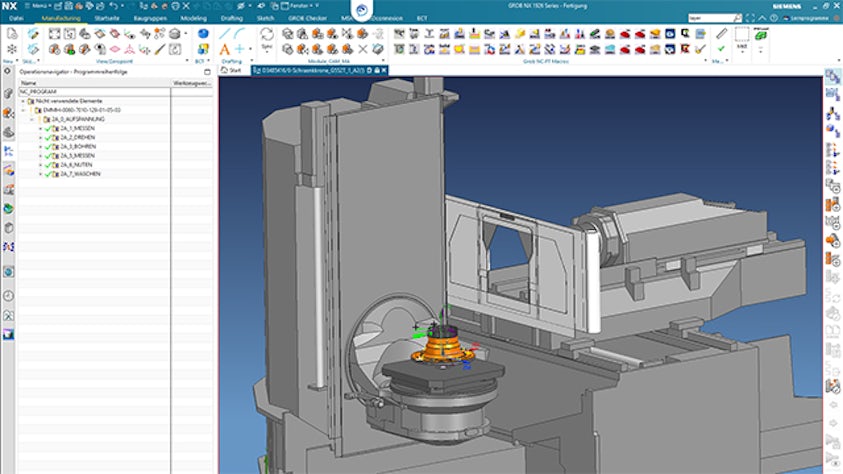Open the Datei tab
This screenshot has height=474, width=843.
click(x=16, y=18)
